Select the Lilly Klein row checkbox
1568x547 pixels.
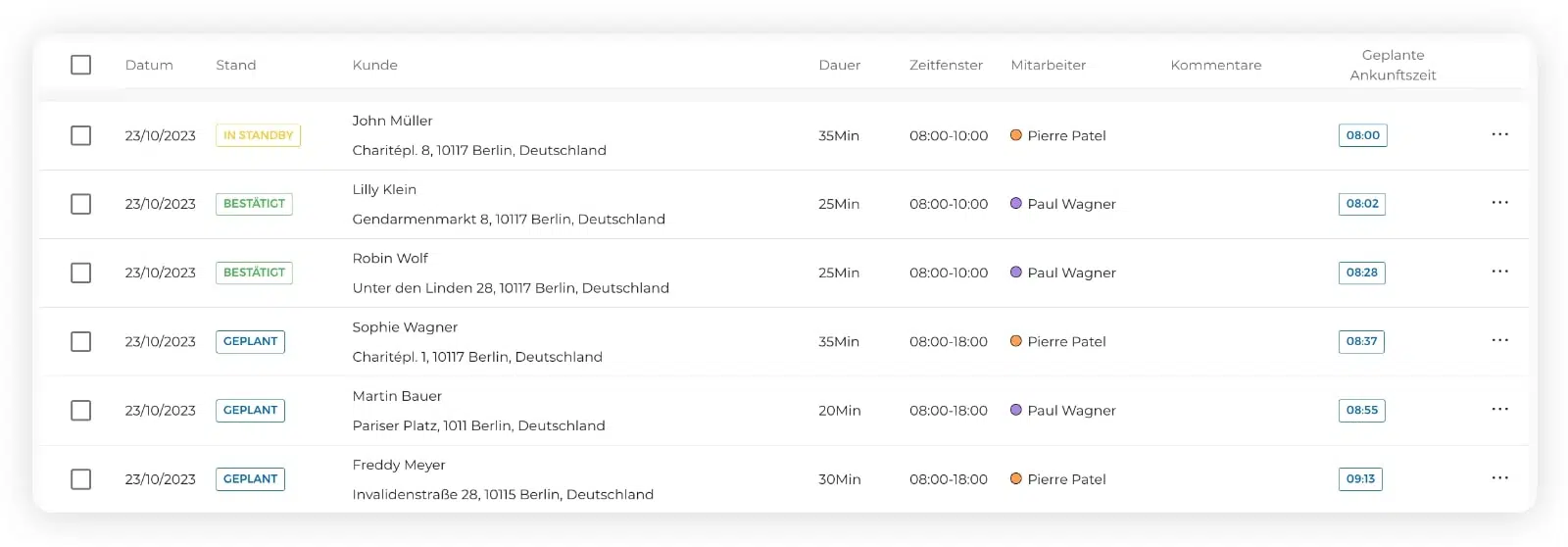click(x=81, y=204)
